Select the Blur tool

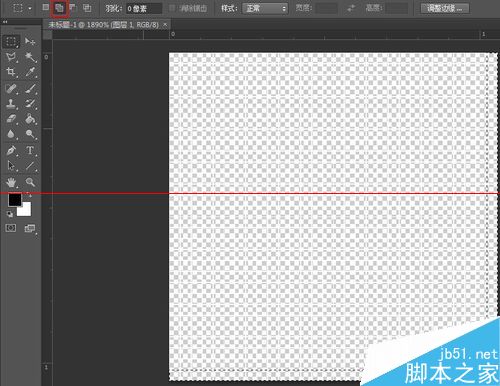pyautogui.click(x=11, y=134)
